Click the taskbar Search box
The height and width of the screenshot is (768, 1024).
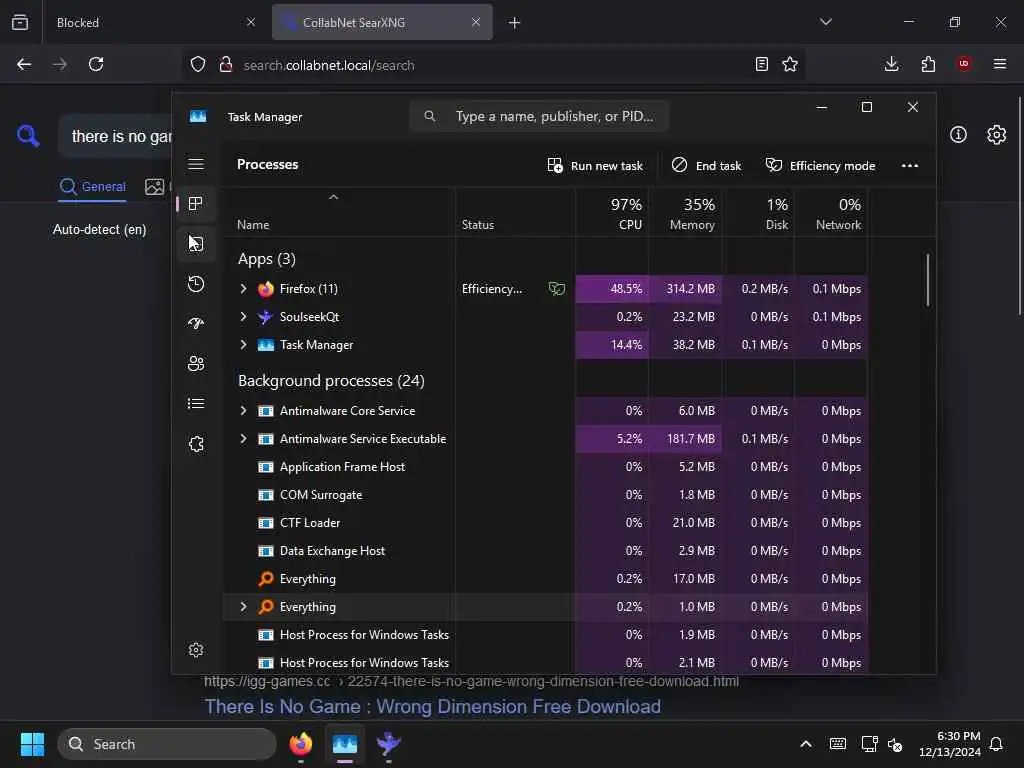[x=167, y=744]
